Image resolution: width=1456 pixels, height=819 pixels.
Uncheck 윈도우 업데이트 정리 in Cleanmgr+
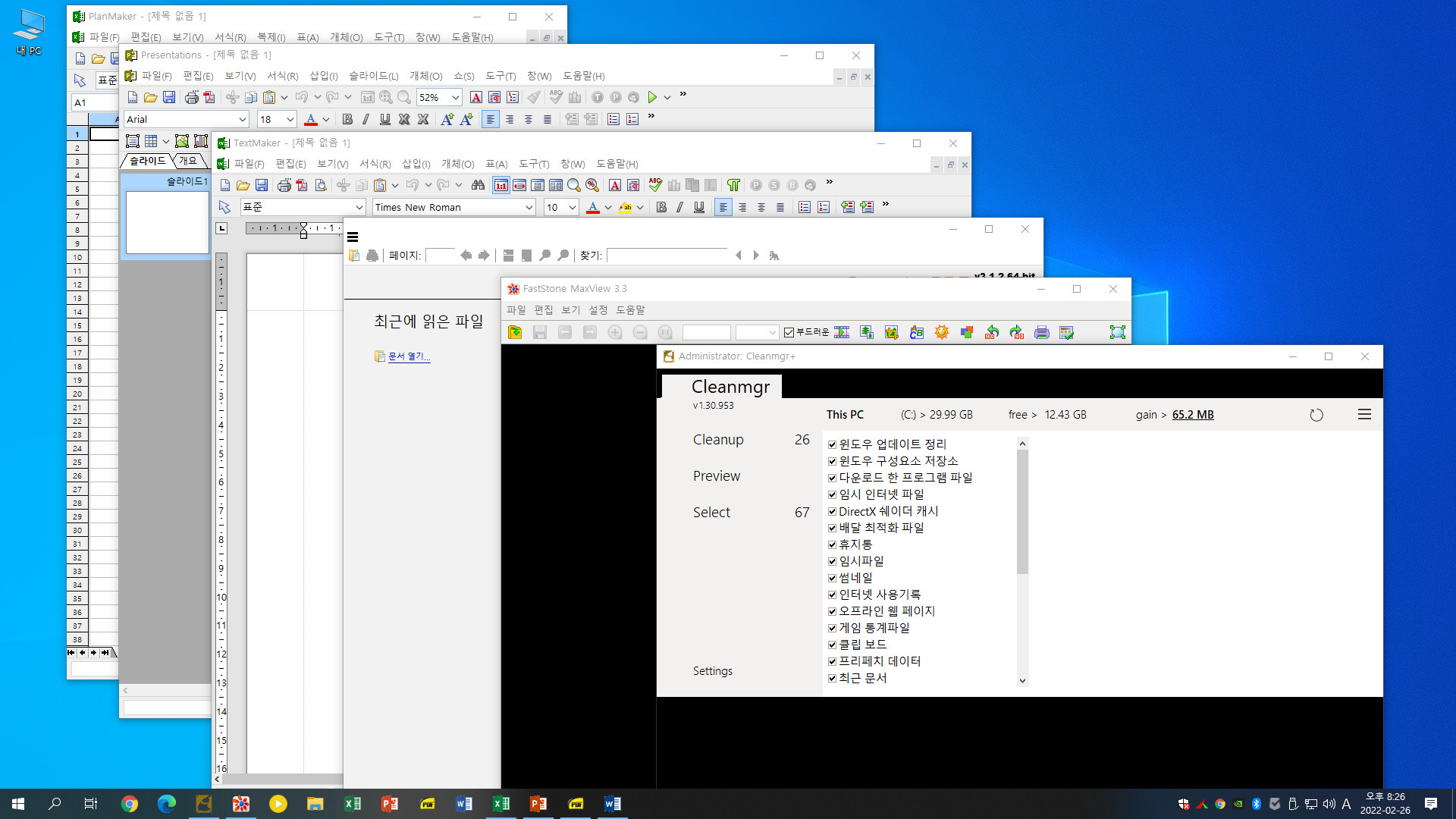[x=832, y=444]
